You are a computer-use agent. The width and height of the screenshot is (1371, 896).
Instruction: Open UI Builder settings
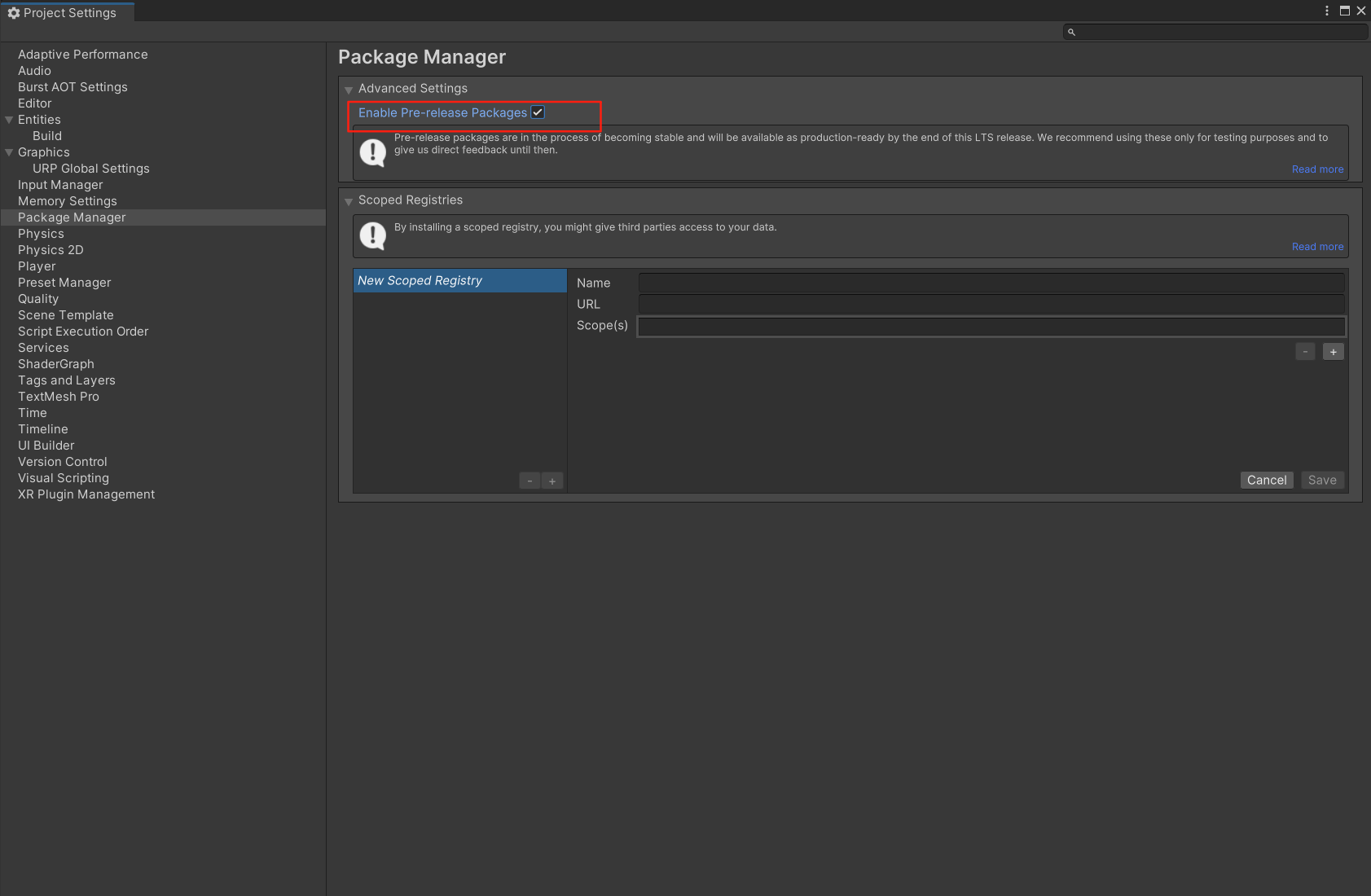tap(46, 446)
